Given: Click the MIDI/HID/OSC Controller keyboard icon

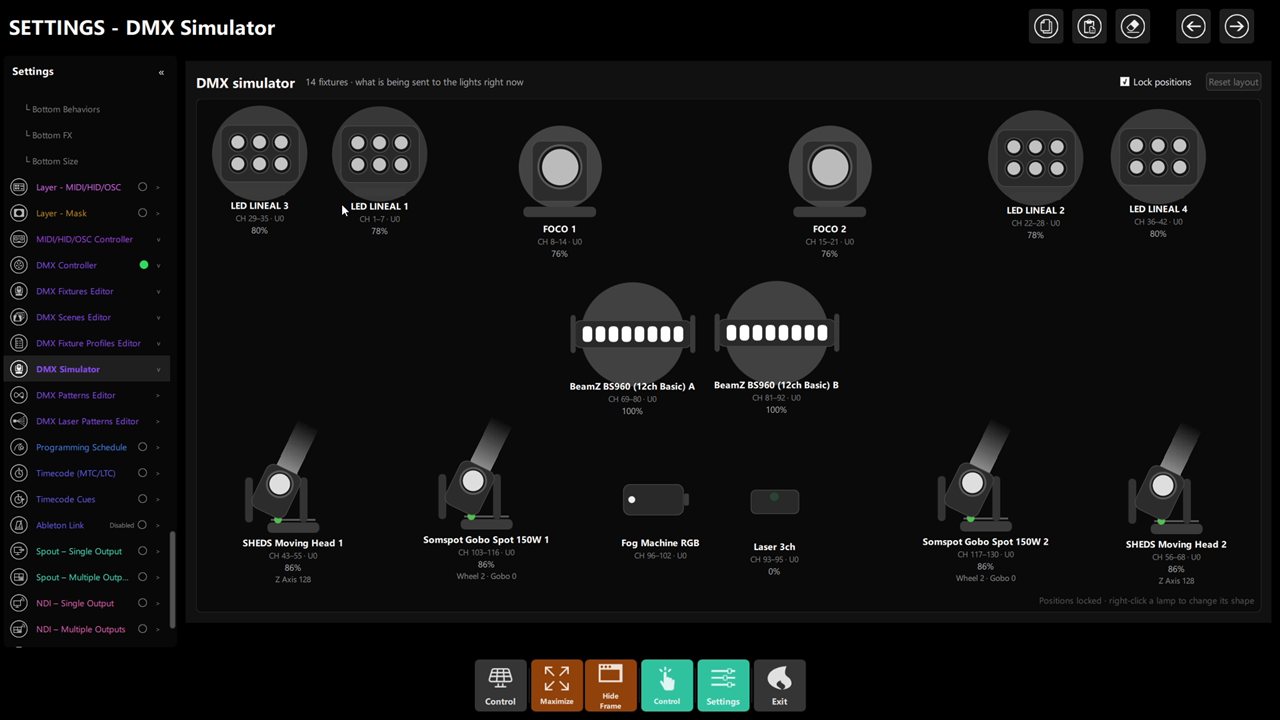Looking at the screenshot, I should [18, 239].
